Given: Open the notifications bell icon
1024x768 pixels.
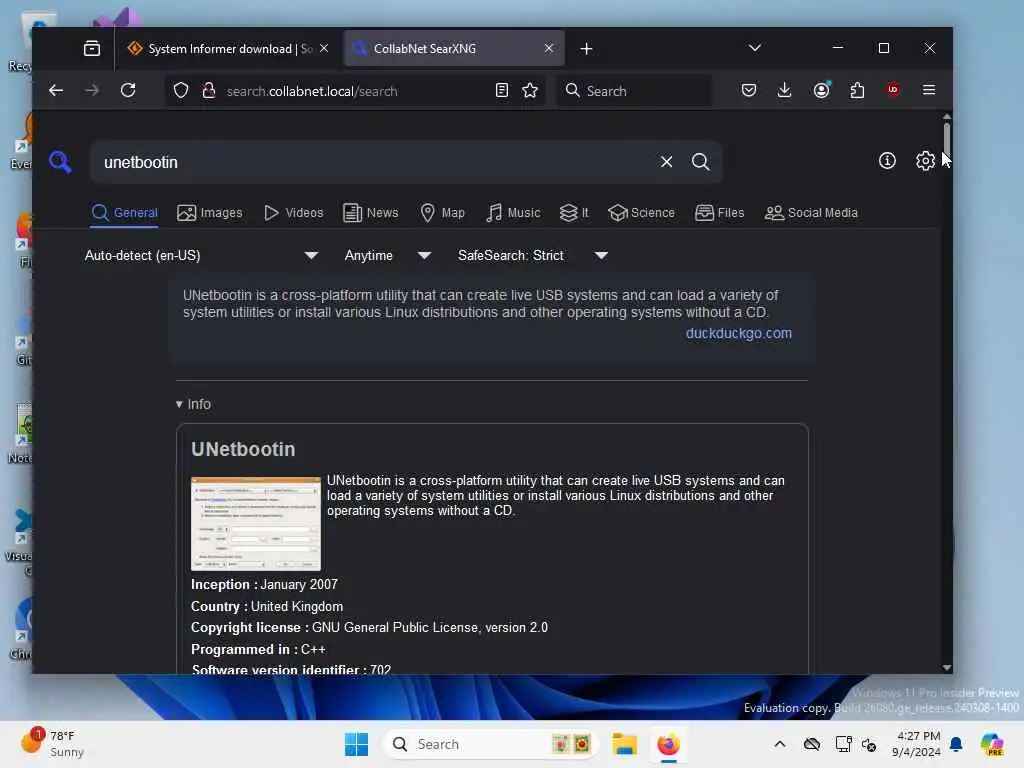Looking at the screenshot, I should tap(956, 744).
